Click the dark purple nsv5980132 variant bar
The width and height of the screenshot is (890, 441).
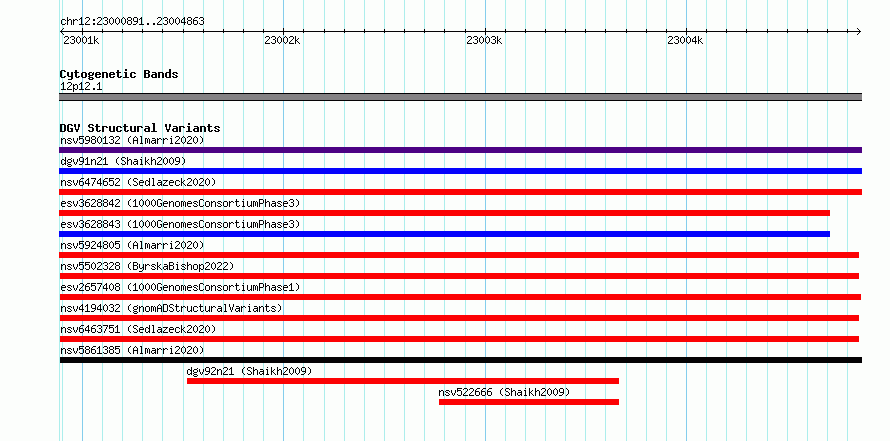coord(460,150)
